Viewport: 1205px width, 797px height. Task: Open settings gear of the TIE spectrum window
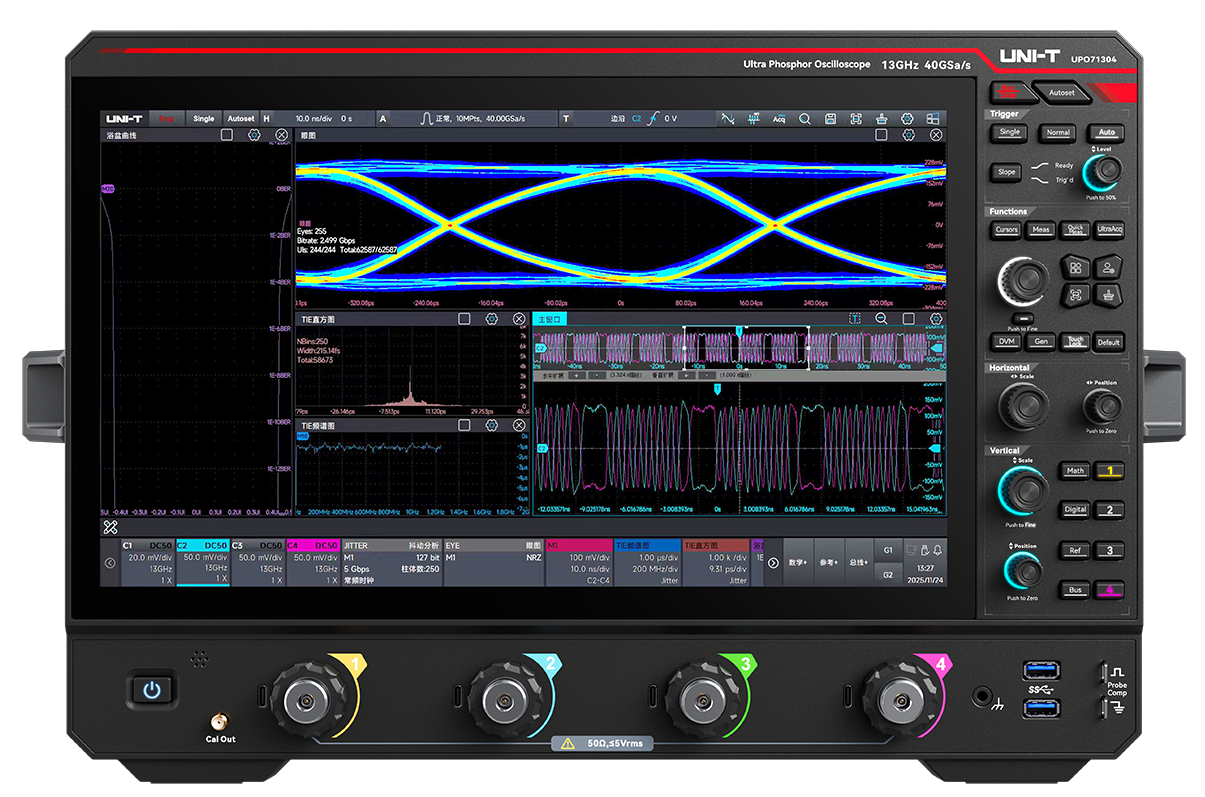(x=491, y=425)
